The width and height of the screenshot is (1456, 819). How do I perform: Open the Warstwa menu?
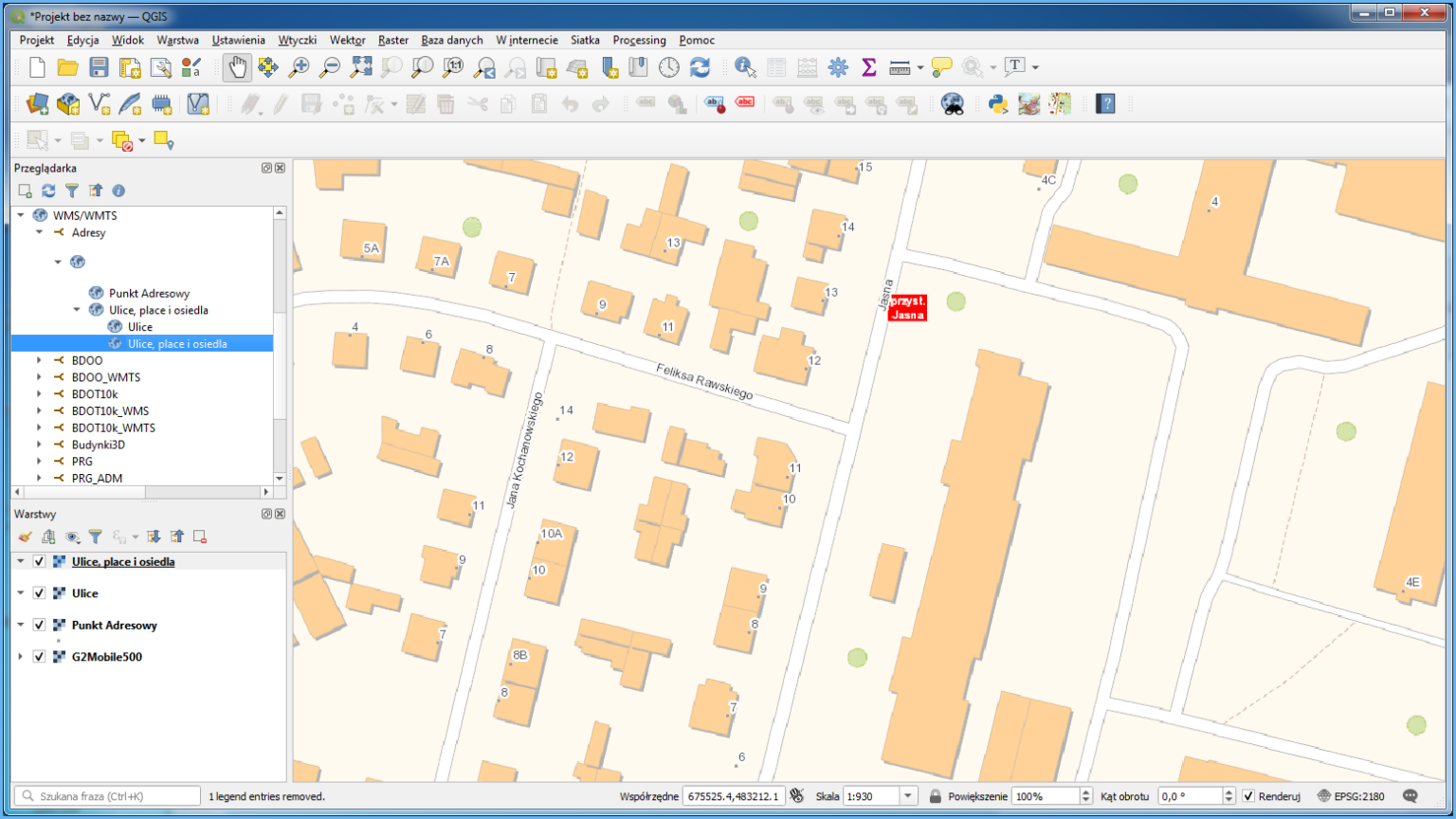[x=178, y=40]
